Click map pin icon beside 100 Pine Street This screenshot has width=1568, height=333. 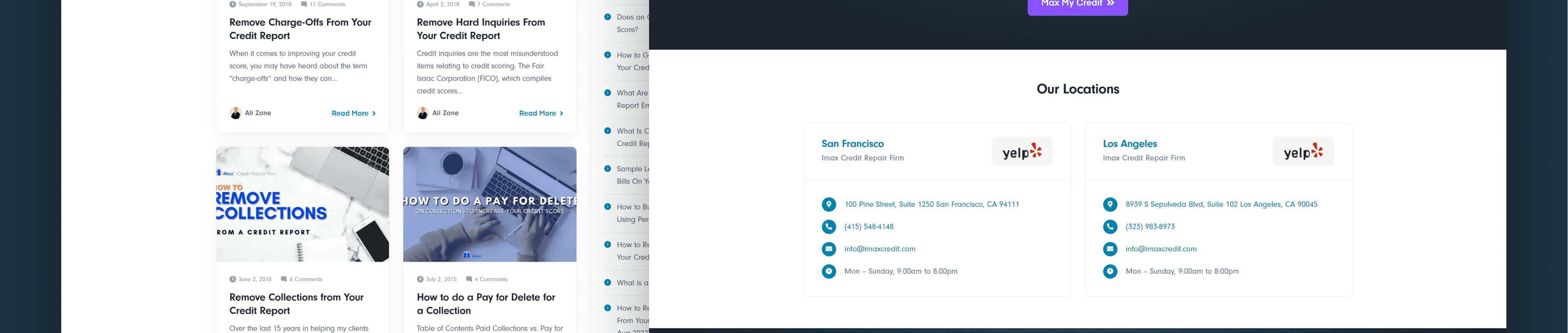pyautogui.click(x=828, y=204)
